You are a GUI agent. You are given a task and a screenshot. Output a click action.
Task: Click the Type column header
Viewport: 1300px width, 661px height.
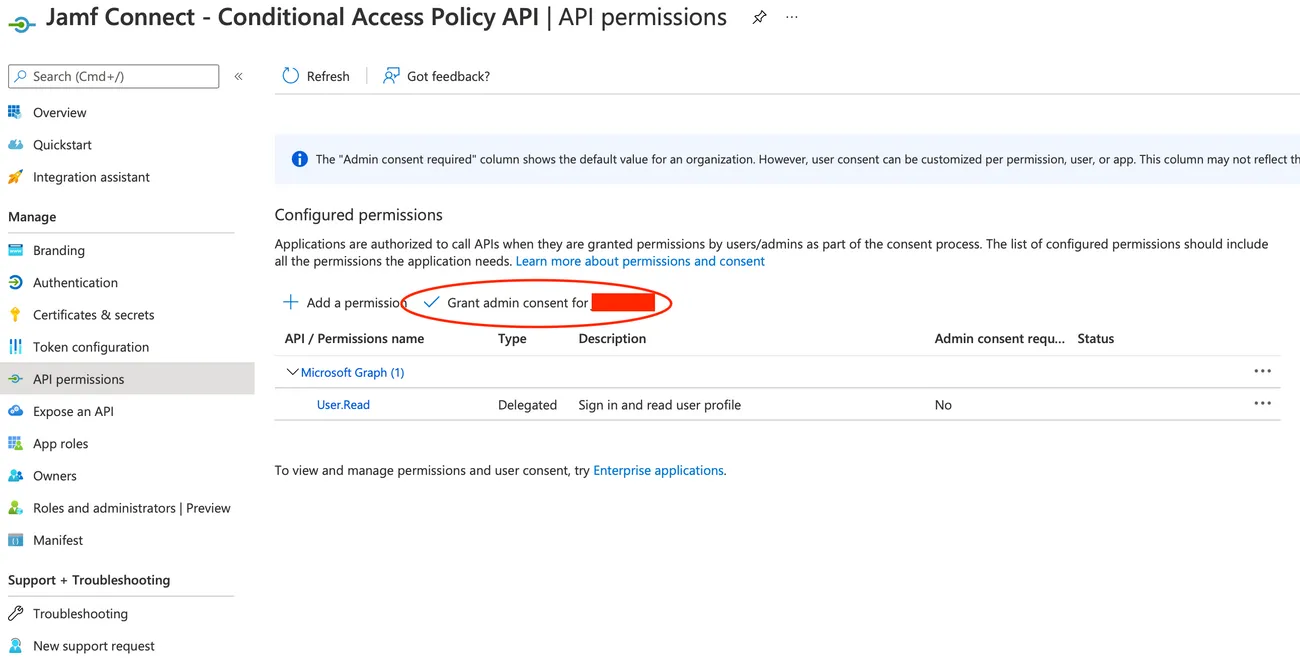coord(512,338)
